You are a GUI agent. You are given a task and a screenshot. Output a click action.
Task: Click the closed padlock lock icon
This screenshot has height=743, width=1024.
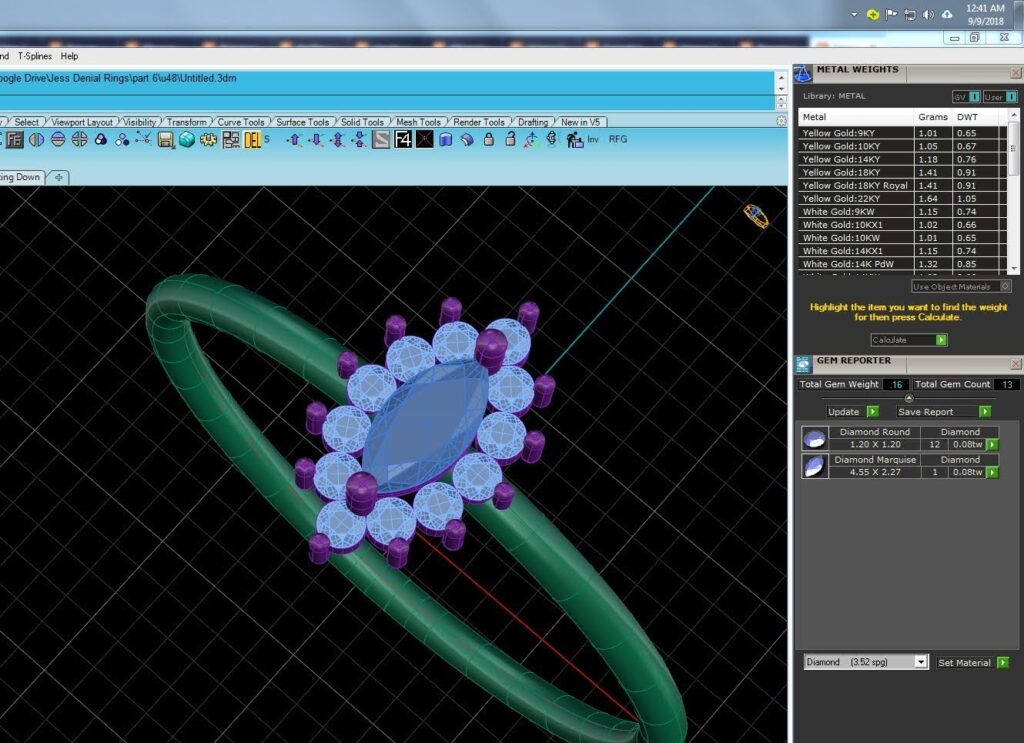tap(488, 139)
